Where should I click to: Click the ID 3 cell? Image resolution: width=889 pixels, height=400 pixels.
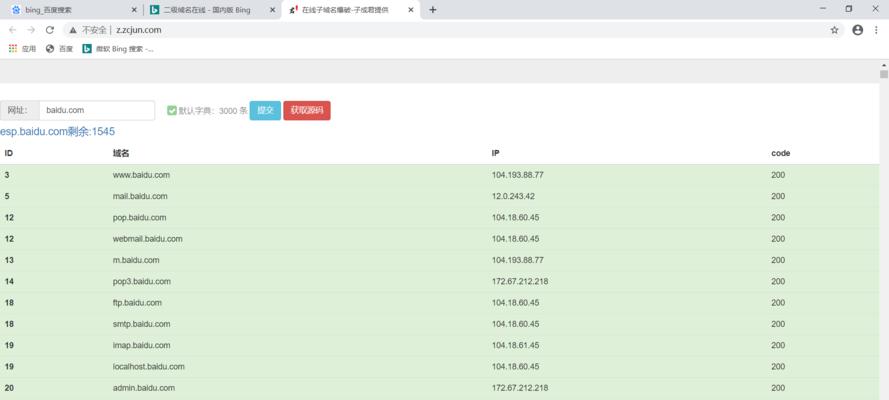click(7, 175)
